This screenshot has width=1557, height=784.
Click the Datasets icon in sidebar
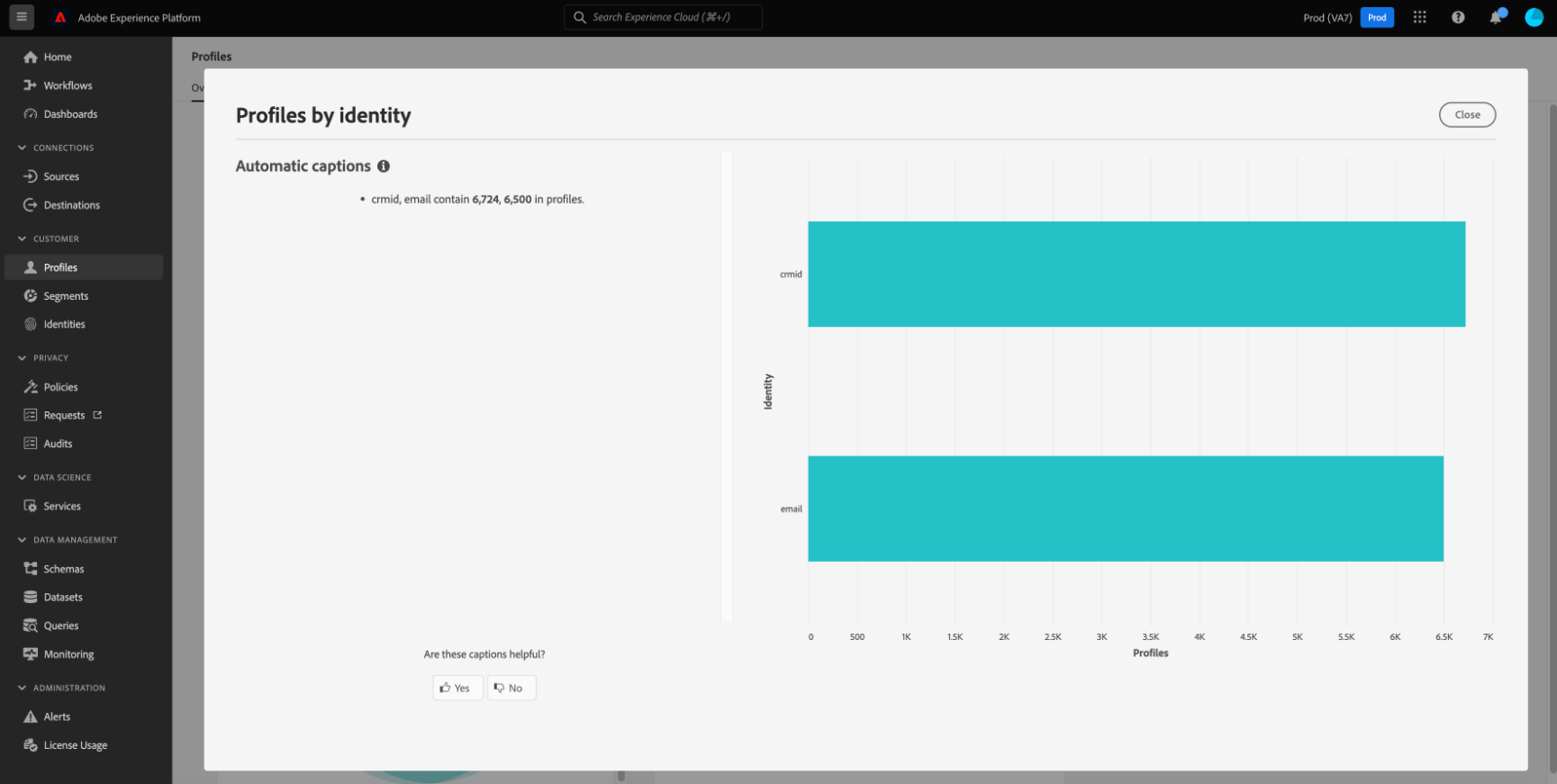pos(31,597)
